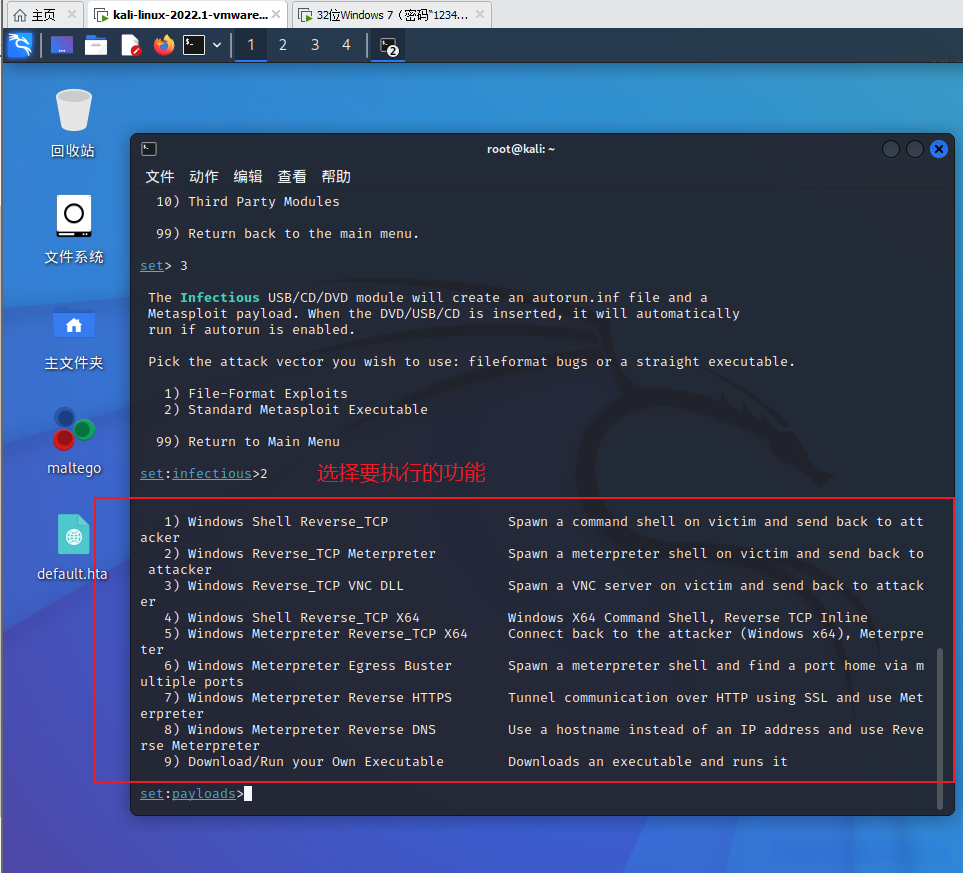Launch the text editor panel icon
Image resolution: width=963 pixels, height=873 pixels.
pyautogui.click(x=131, y=45)
